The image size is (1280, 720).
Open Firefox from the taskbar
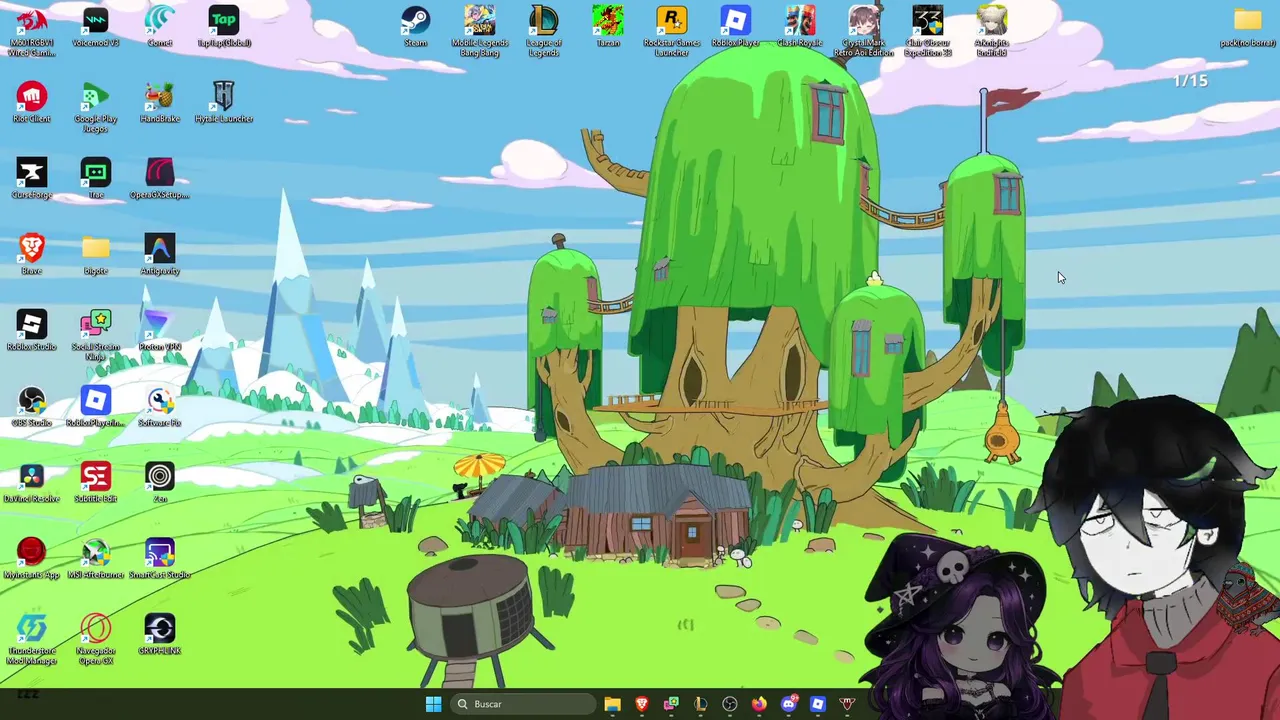click(x=759, y=704)
